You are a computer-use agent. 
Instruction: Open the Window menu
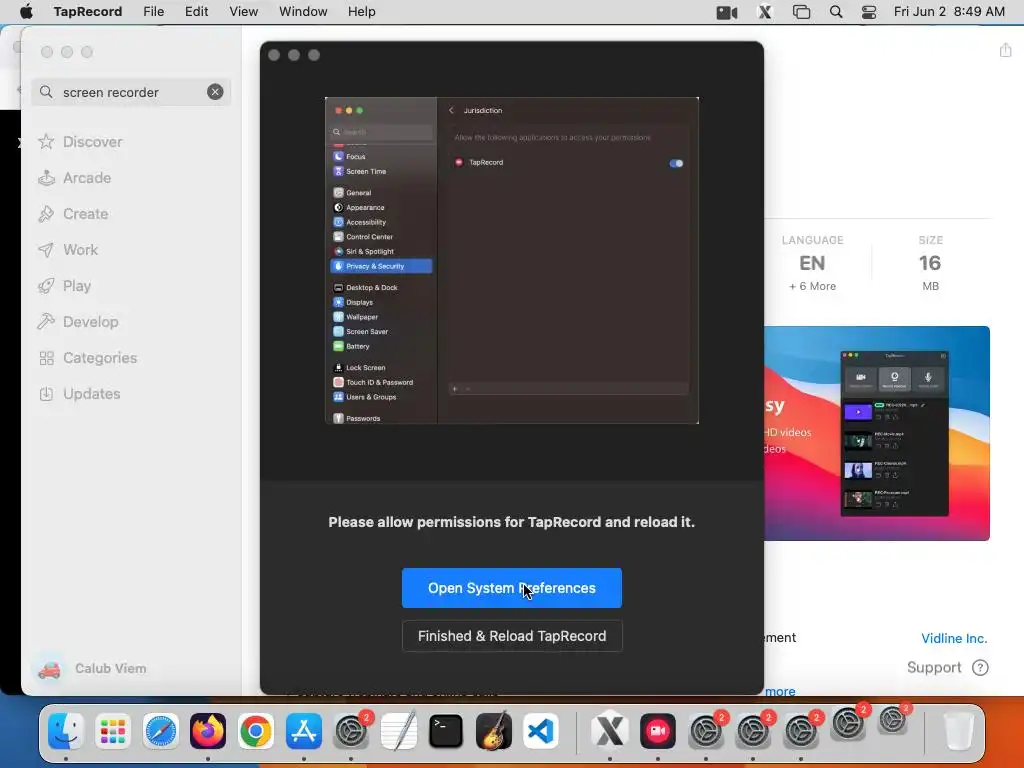(x=303, y=12)
